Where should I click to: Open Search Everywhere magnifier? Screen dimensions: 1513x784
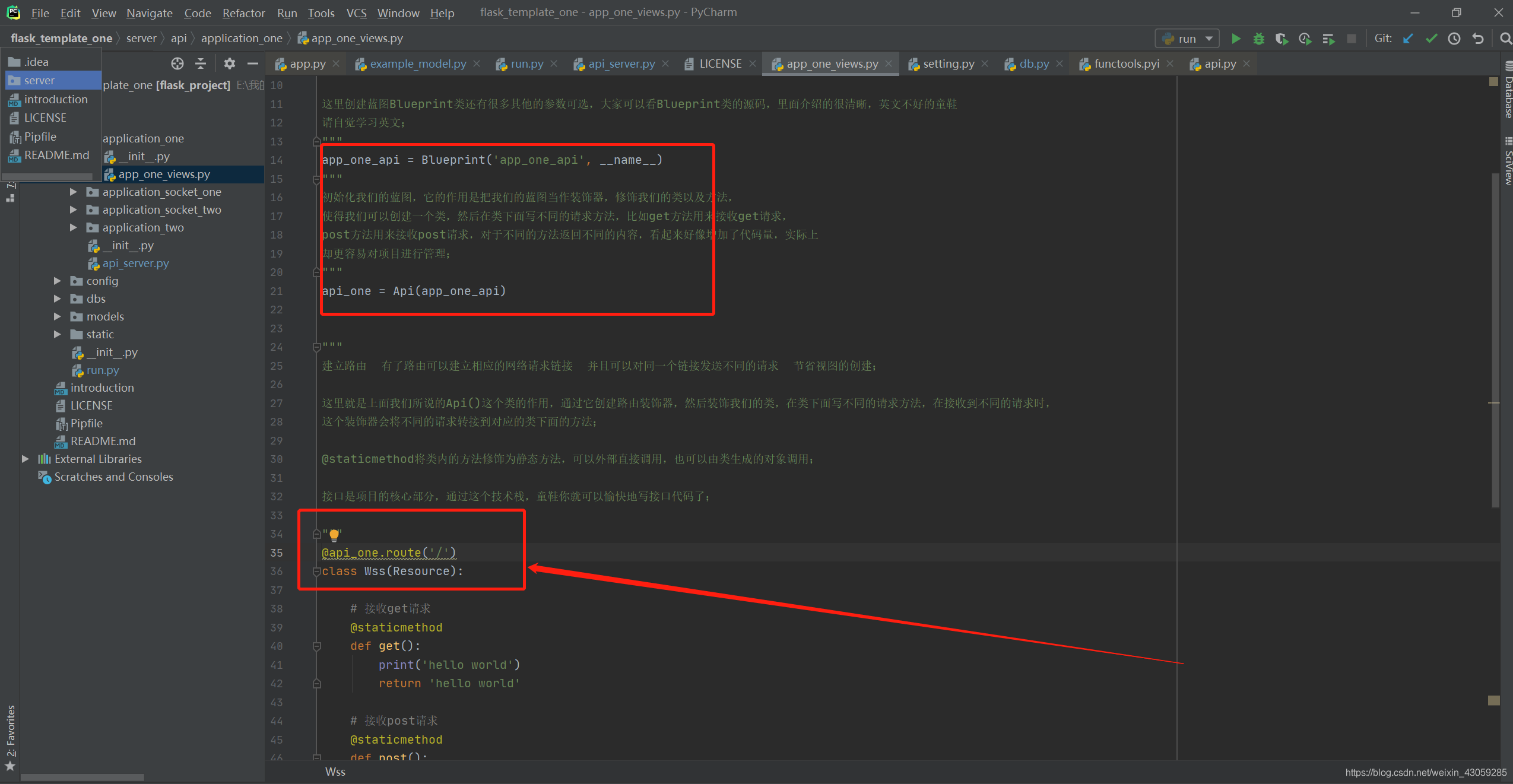click(x=1506, y=38)
